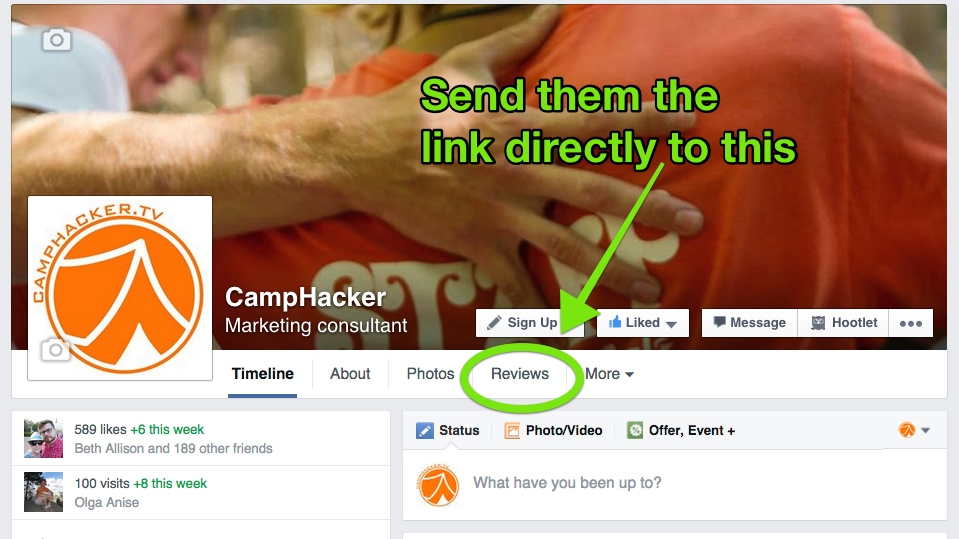Image resolution: width=959 pixels, height=539 pixels.
Task: Click the Sign Up pencil icon
Action: pos(494,322)
